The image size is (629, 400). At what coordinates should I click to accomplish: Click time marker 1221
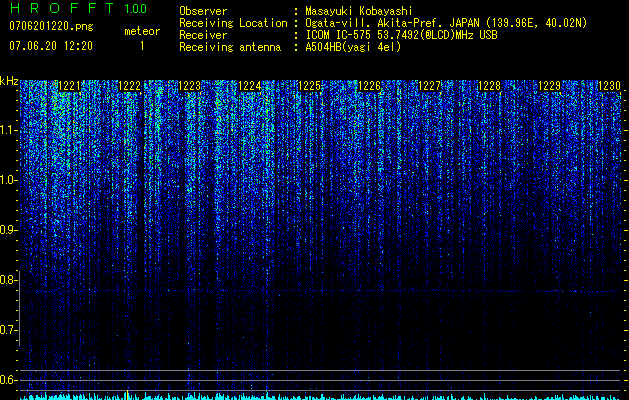[x=69, y=86]
